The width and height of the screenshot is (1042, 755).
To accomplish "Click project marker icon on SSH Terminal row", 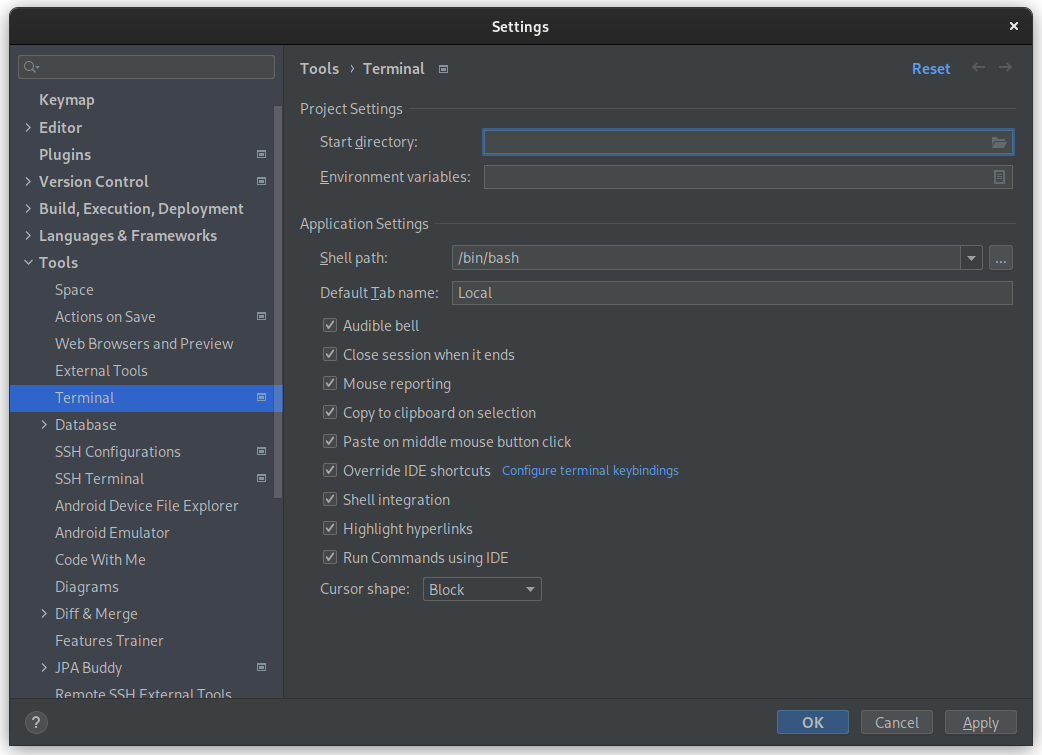I will pos(261,479).
